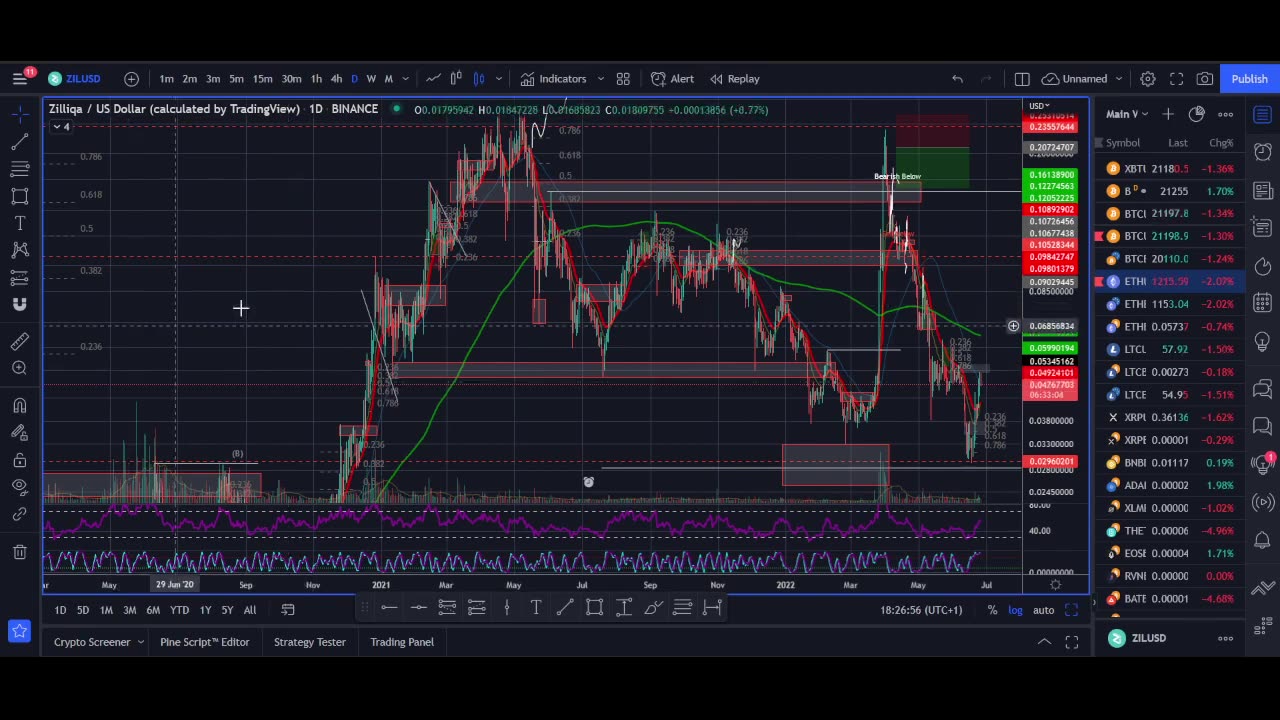Select the 1m timeframe
The height and width of the screenshot is (720, 1280).
coord(166,79)
